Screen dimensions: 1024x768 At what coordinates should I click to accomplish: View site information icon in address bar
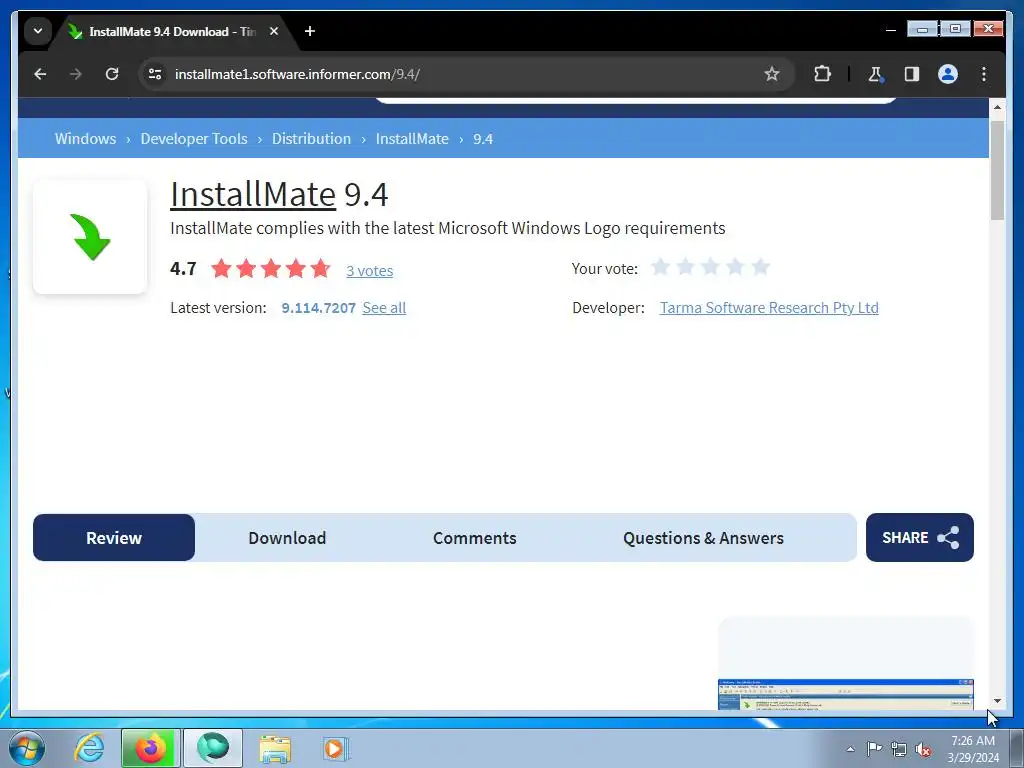click(155, 74)
